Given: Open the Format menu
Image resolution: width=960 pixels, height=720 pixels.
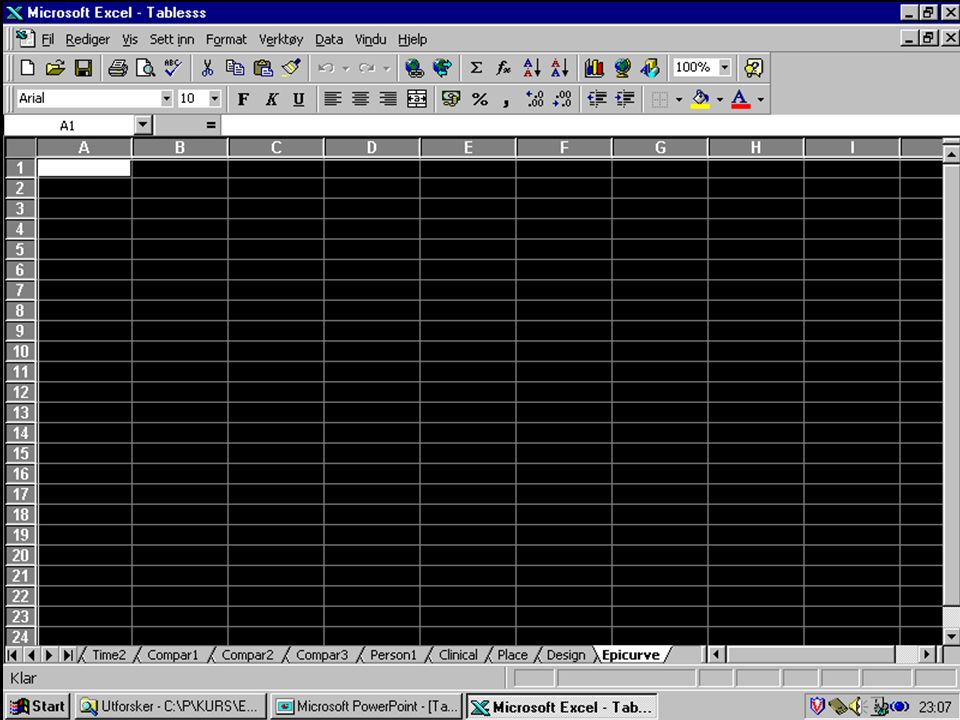Looking at the screenshot, I should 226,39.
